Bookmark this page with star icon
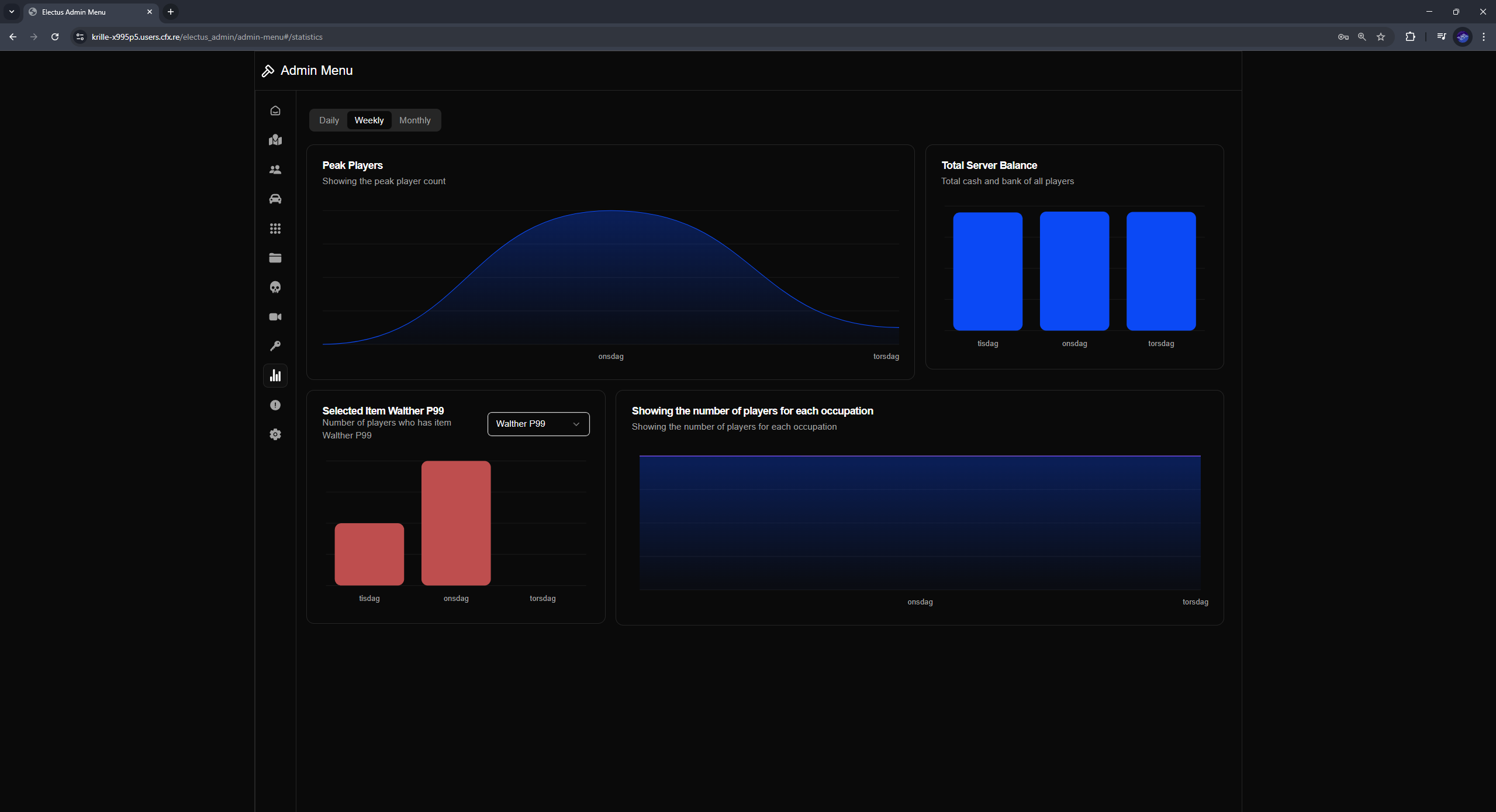 pos(1381,37)
